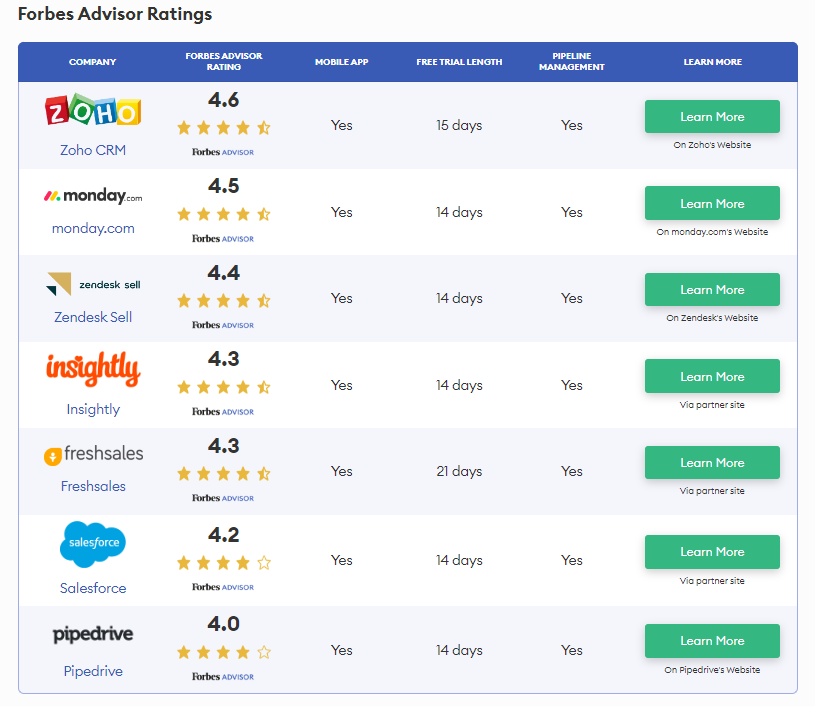
Task: Click the Salesforce cloud logo
Action: (93, 543)
